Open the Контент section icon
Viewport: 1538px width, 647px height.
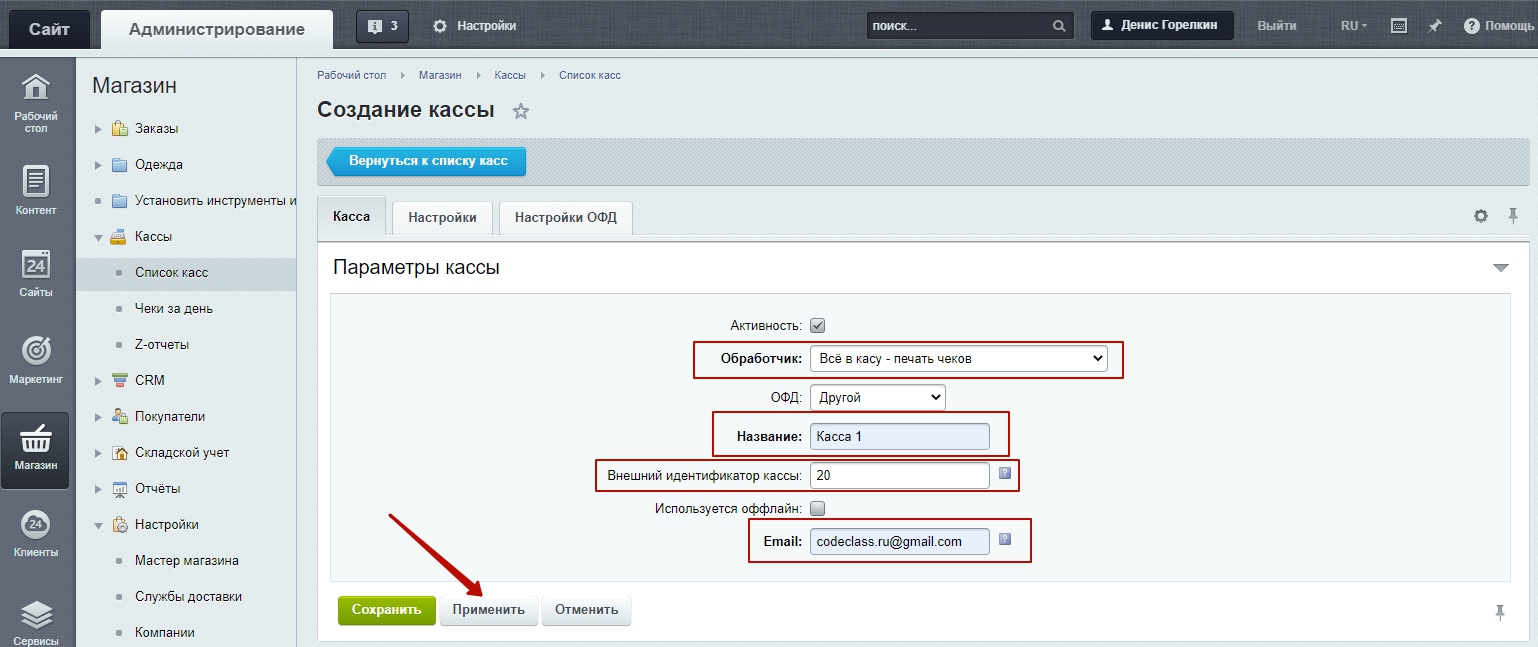pyautogui.click(x=35, y=190)
